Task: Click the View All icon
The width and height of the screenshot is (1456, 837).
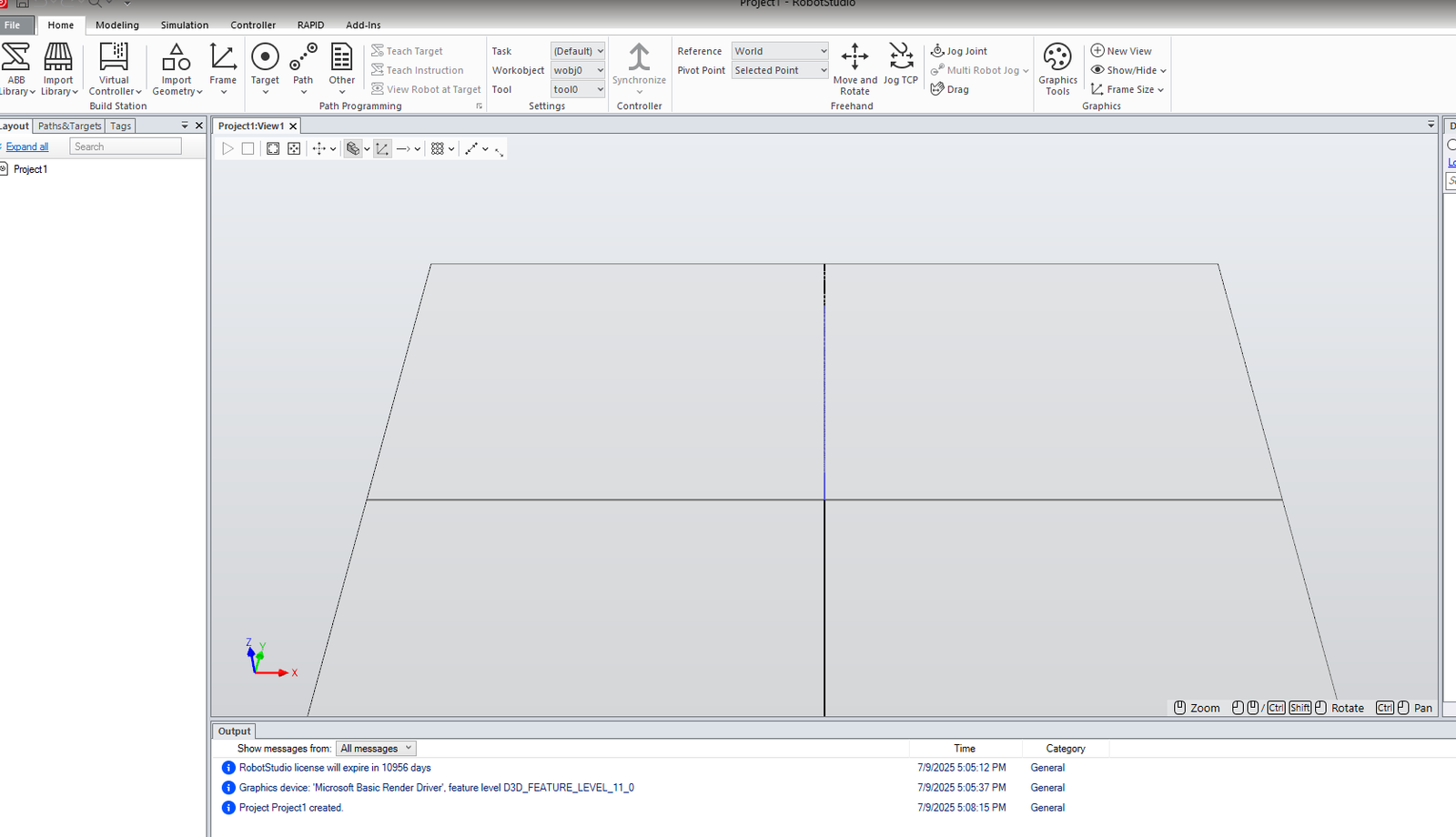Action: point(273,148)
